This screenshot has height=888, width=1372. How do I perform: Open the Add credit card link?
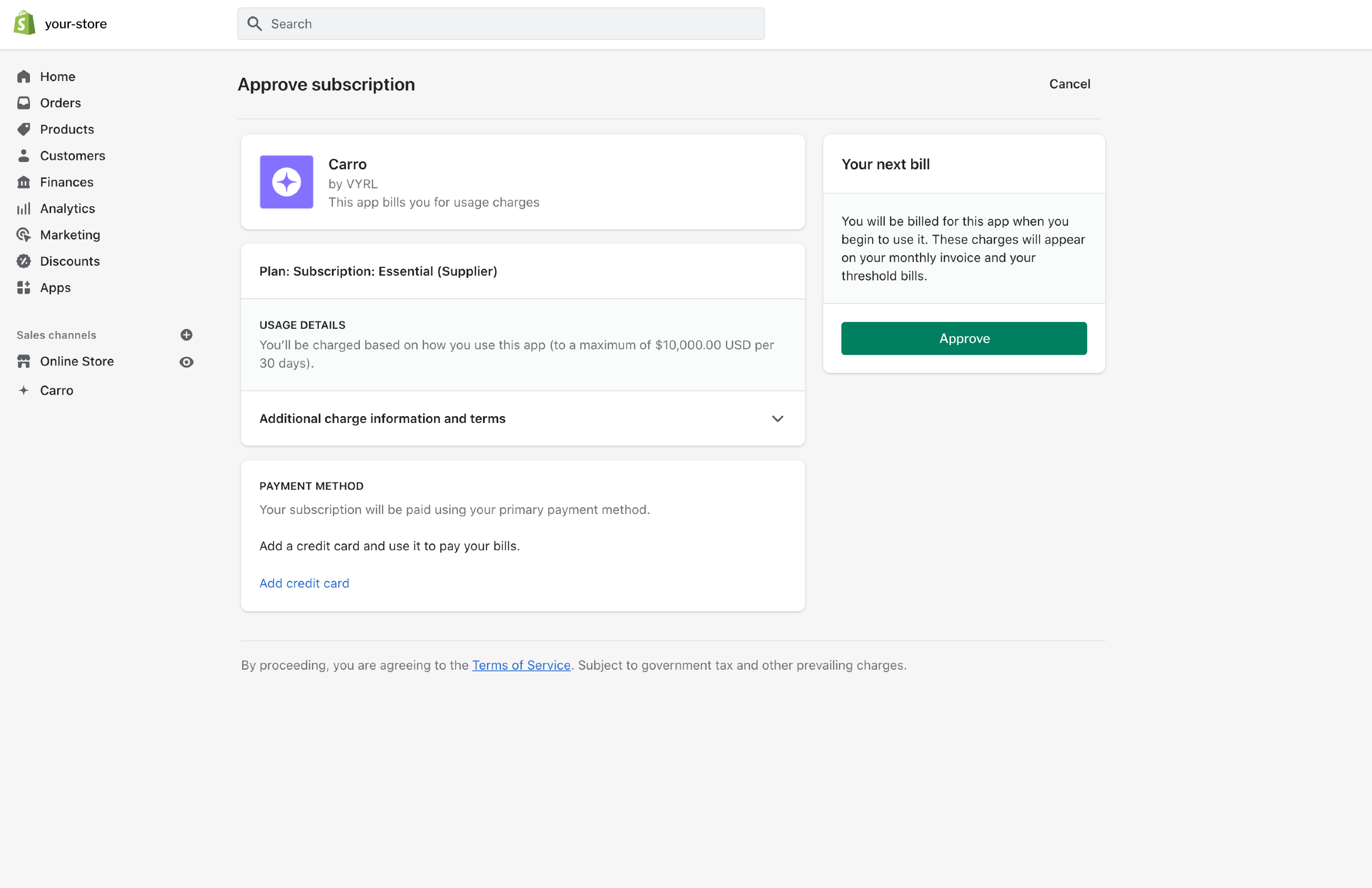(x=304, y=583)
